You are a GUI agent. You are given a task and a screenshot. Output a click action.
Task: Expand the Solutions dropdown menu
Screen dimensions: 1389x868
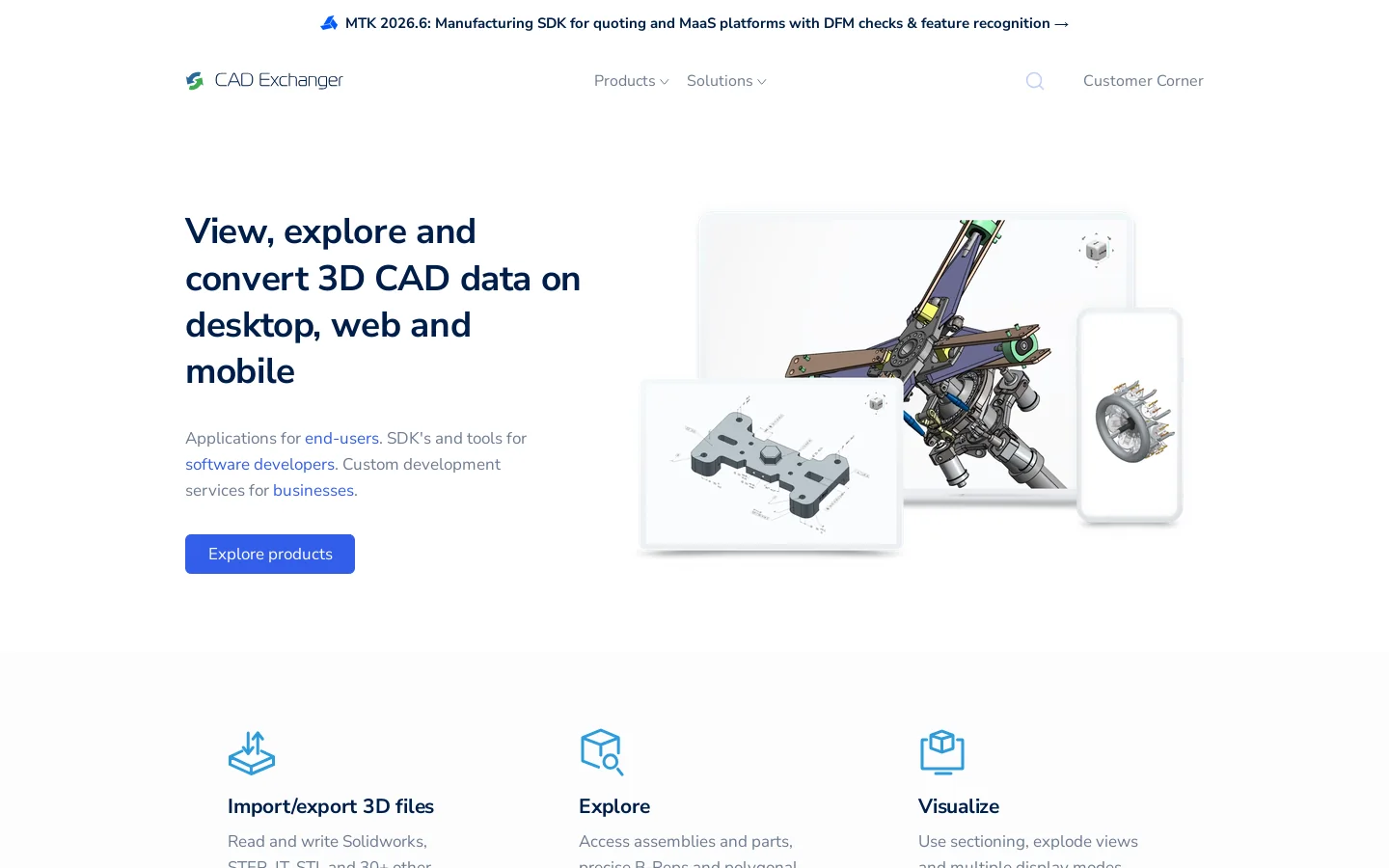726,81
